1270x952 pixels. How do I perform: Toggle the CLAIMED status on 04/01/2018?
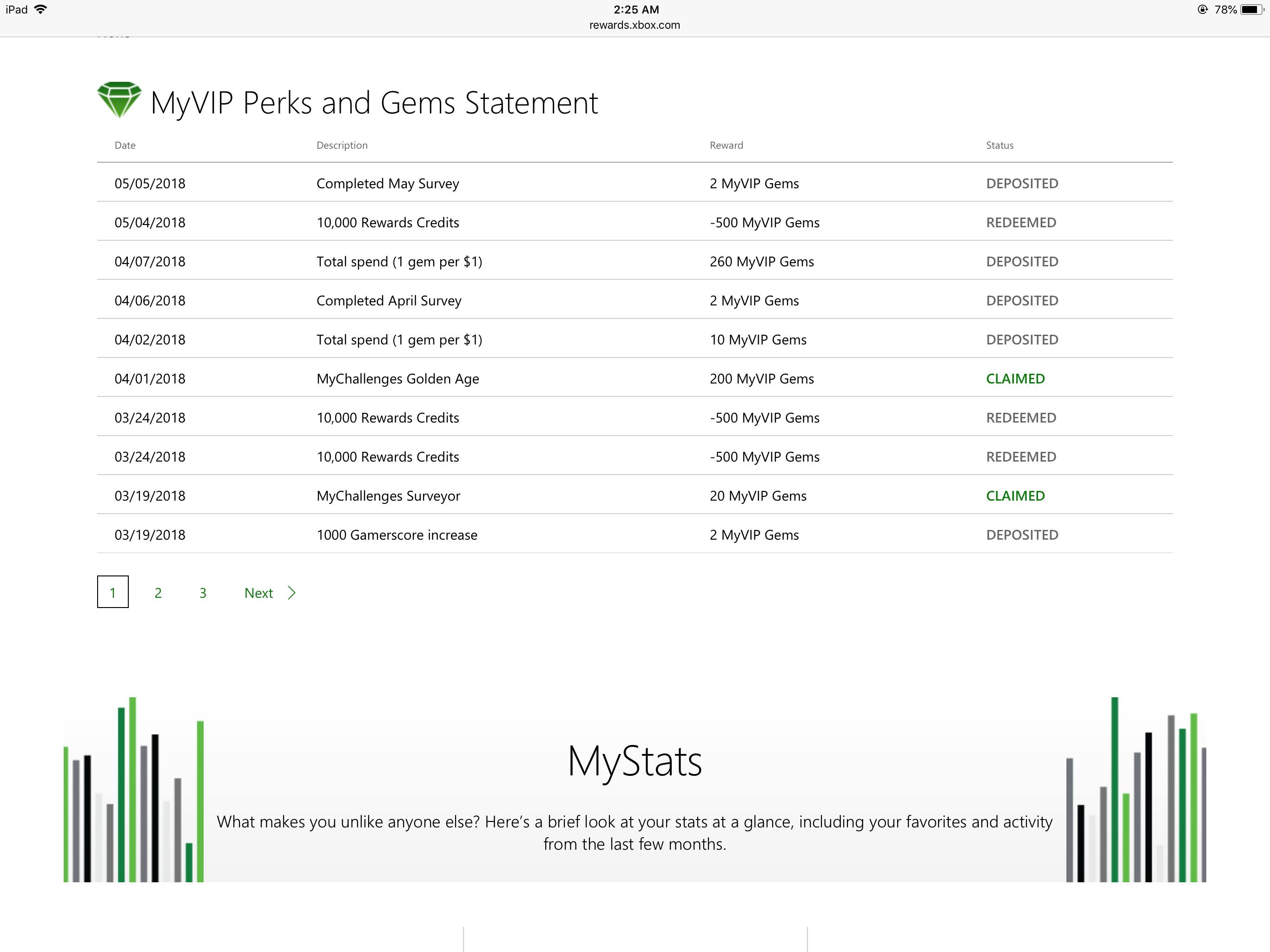tap(1014, 378)
